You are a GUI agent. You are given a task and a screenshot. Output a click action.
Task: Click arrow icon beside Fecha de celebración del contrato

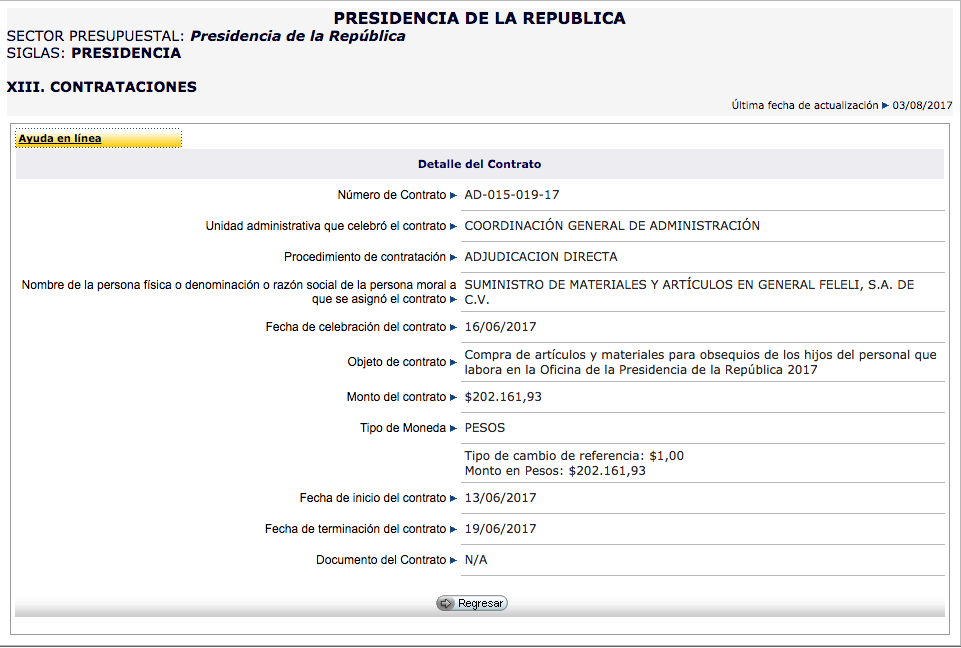tap(453, 327)
